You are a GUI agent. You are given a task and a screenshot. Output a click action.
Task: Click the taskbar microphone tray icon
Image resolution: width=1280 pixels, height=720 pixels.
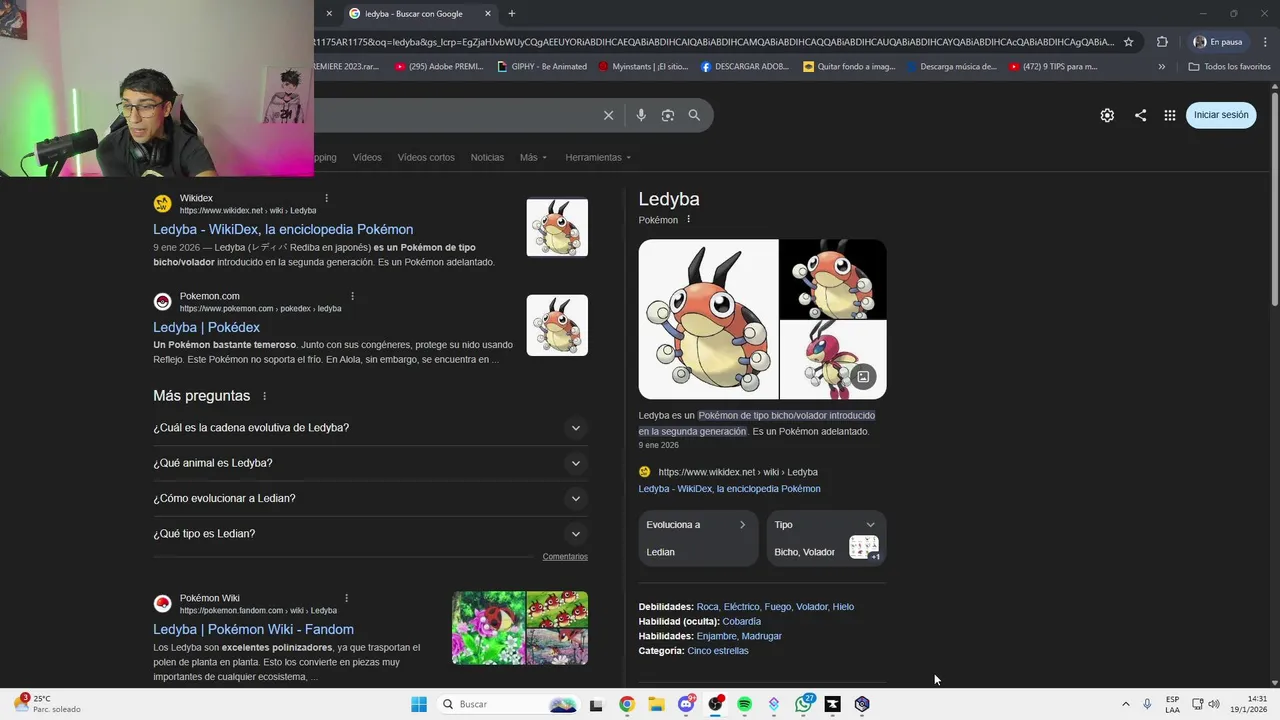pyautogui.click(x=1147, y=704)
